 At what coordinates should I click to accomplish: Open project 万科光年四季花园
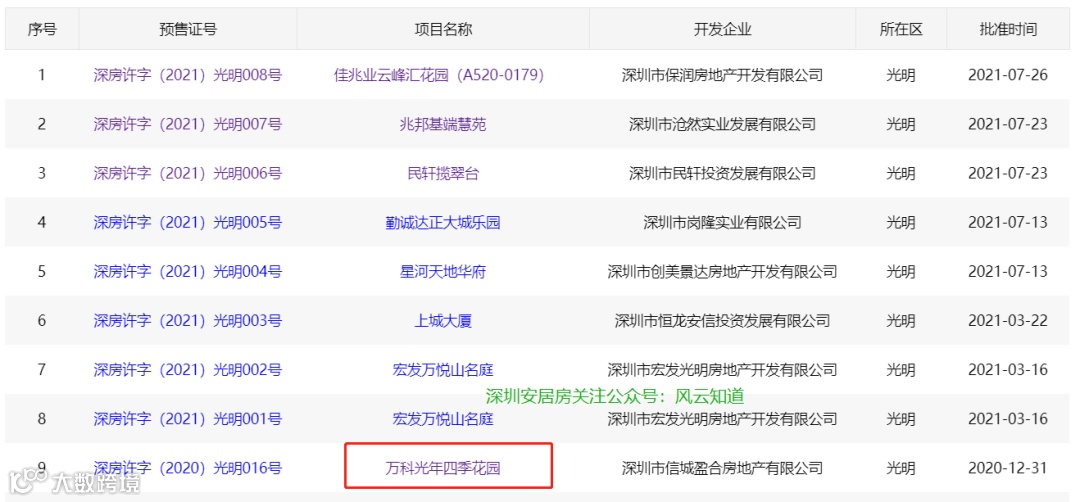point(443,468)
